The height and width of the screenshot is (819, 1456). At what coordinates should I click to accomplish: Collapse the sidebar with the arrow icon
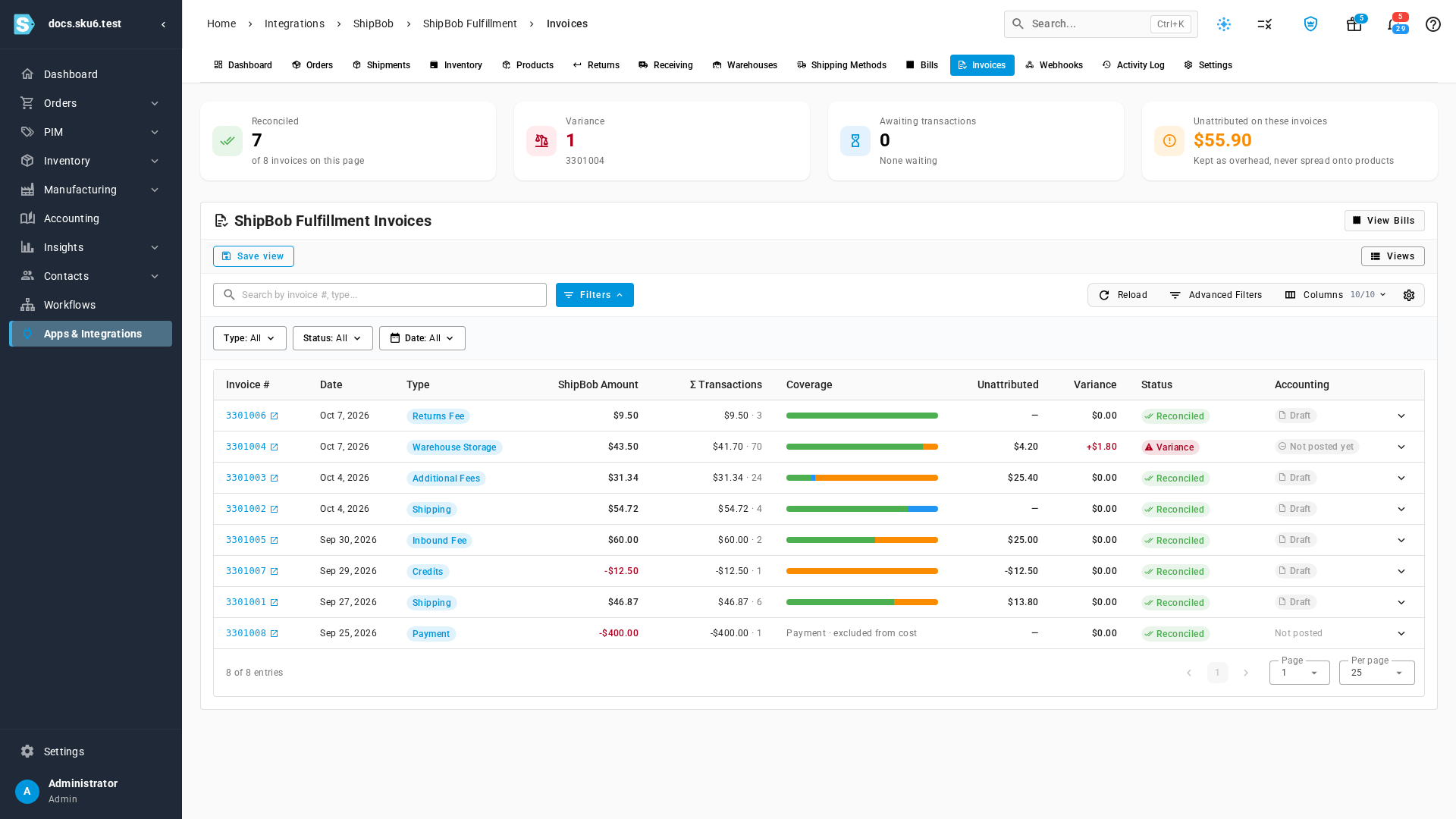click(x=163, y=24)
